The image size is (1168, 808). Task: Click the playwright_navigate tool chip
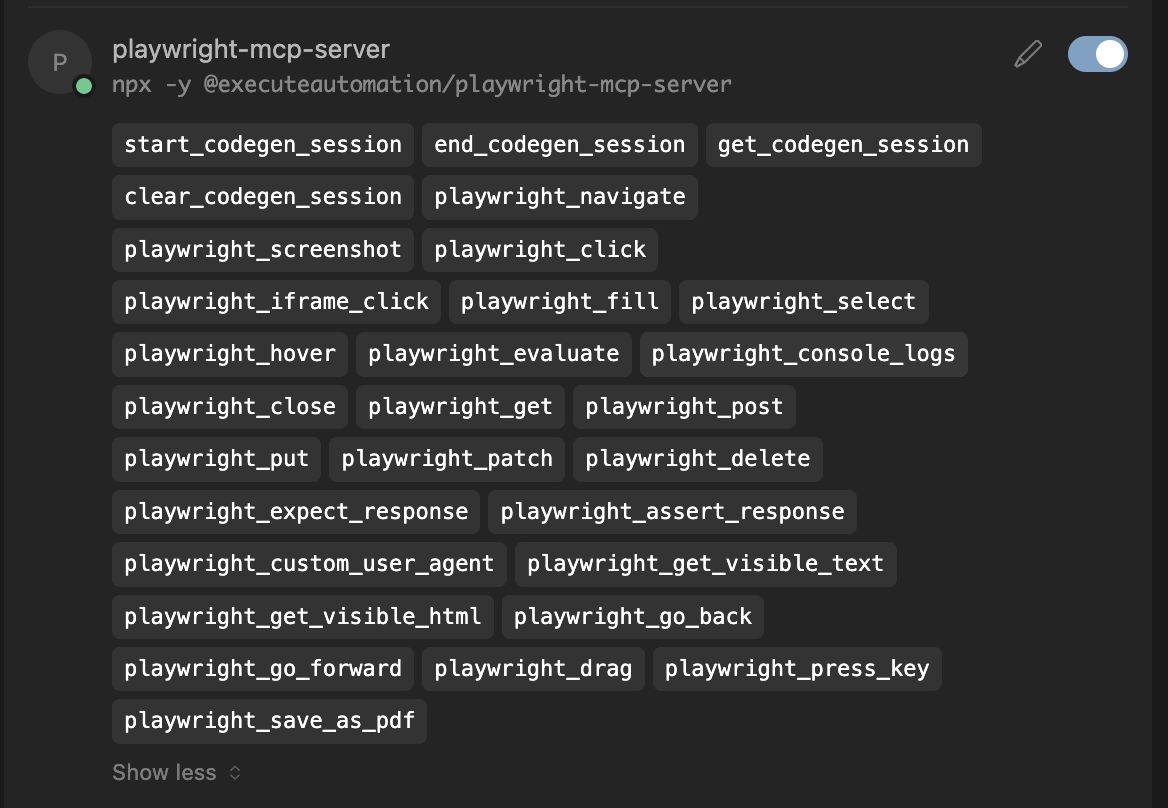point(559,197)
